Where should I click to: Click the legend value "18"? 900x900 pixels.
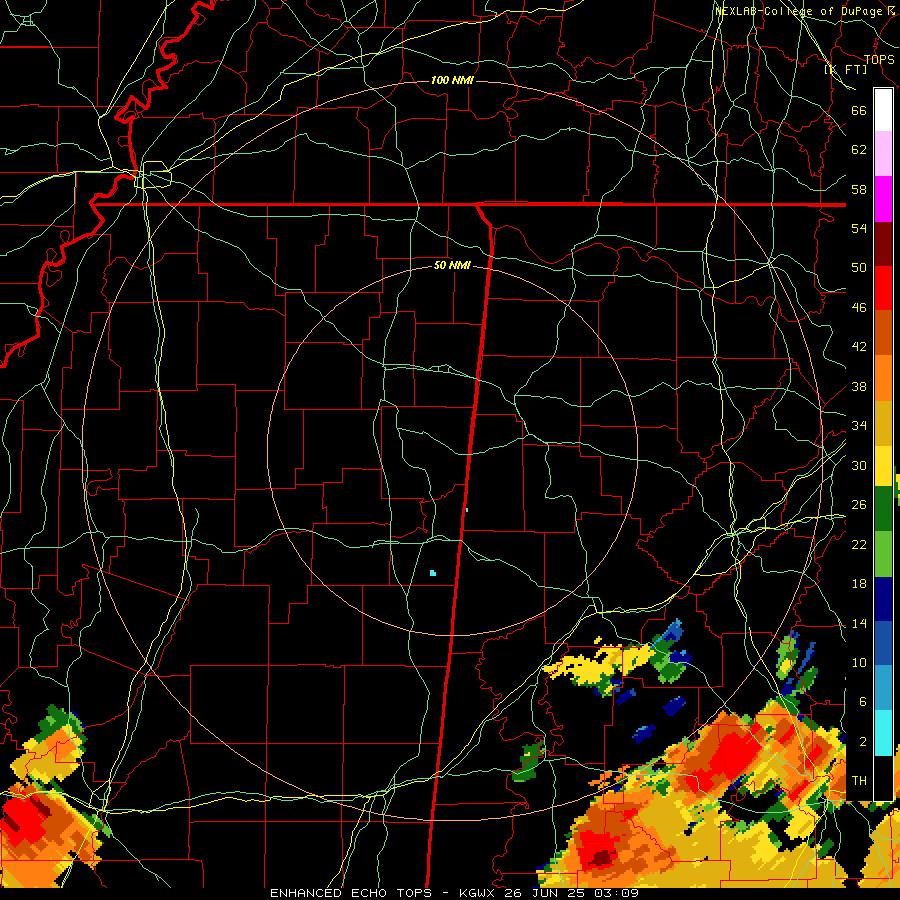tap(859, 584)
